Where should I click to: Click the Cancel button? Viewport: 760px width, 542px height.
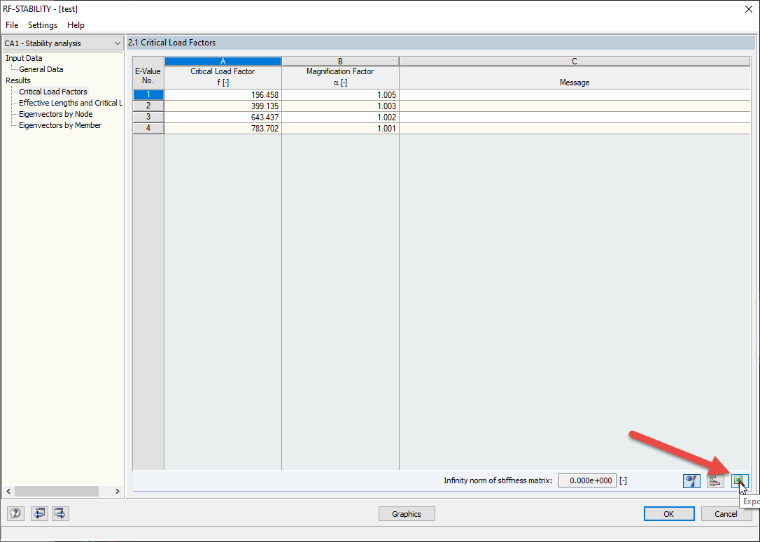pos(726,514)
